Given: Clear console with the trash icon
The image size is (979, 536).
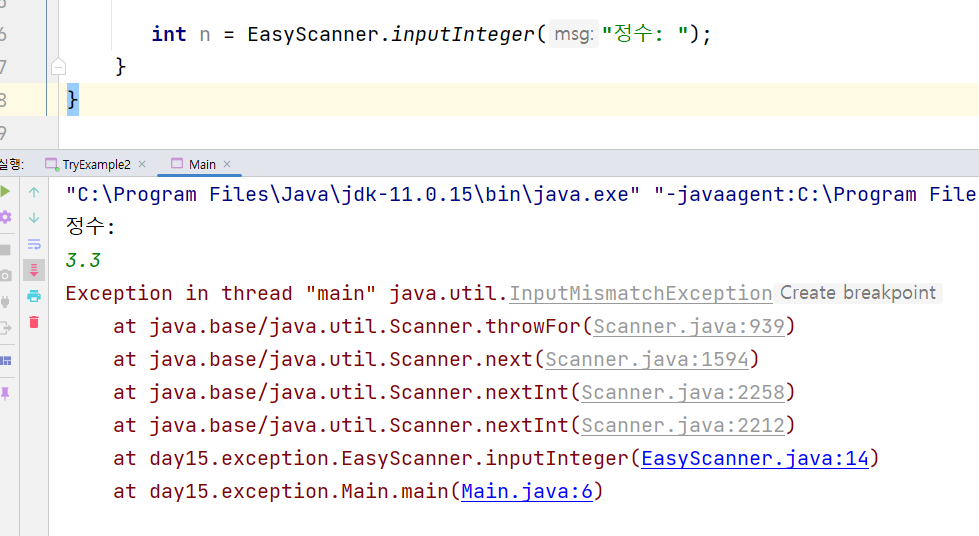Looking at the screenshot, I should [34, 322].
